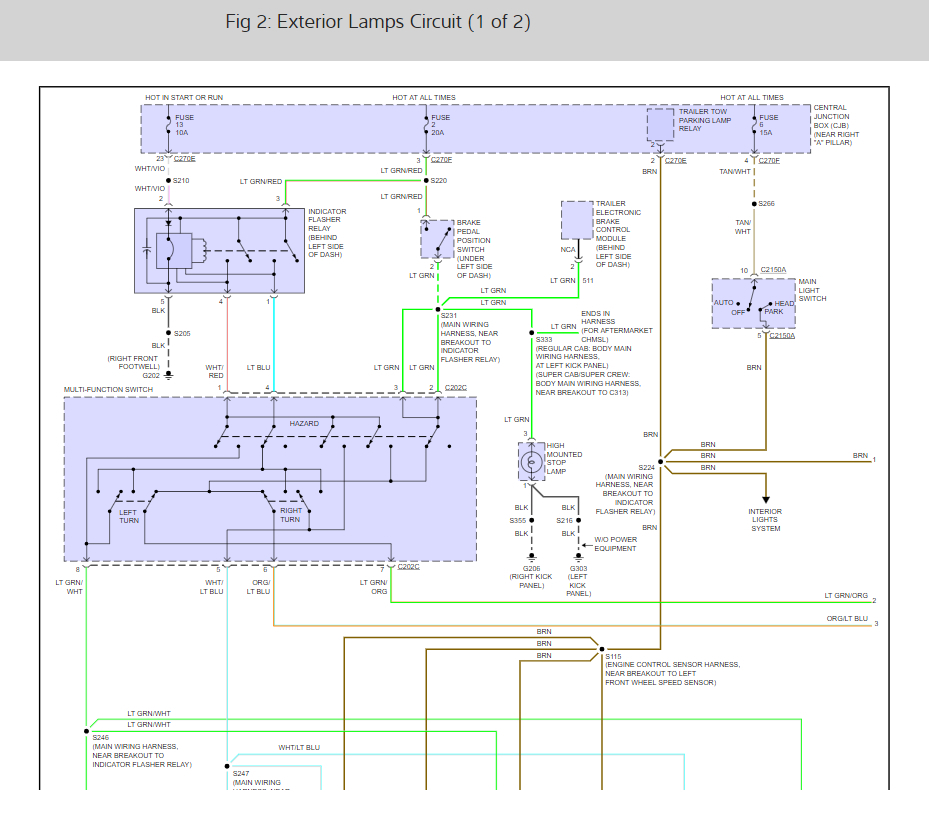Click the Brake Pedal Position Switch symbol

(x=437, y=239)
